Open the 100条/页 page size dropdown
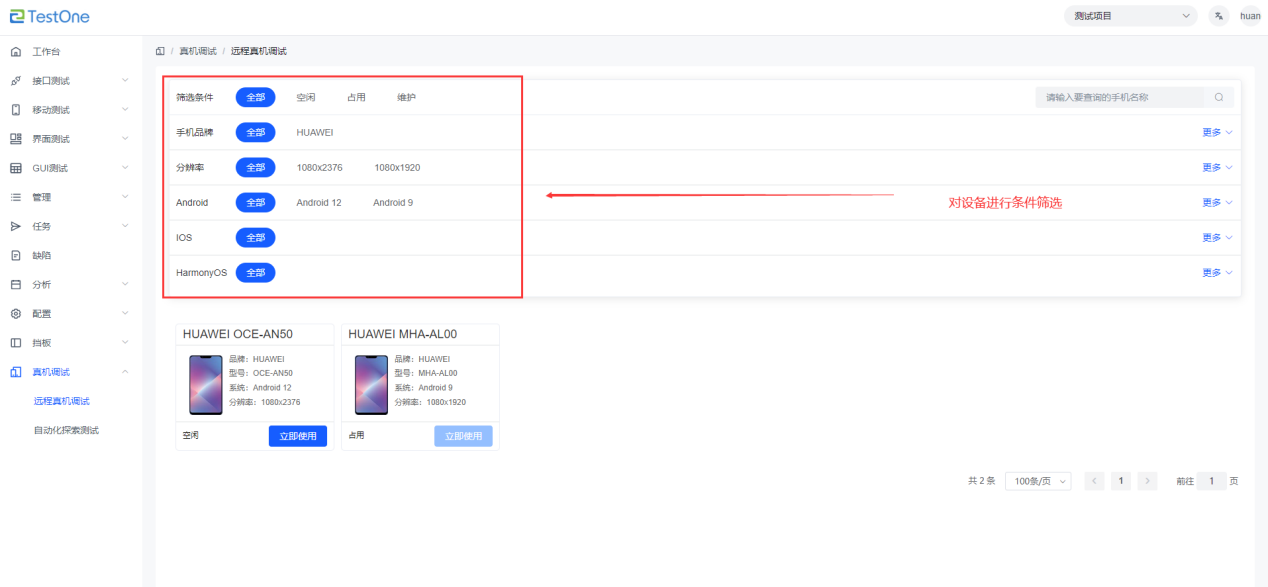Viewport: 1268px width, 587px height. coord(1037,481)
